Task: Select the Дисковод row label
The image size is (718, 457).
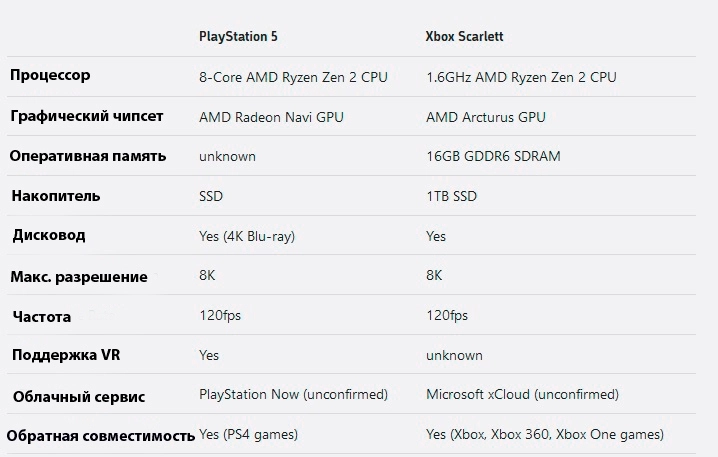Action: point(49,235)
